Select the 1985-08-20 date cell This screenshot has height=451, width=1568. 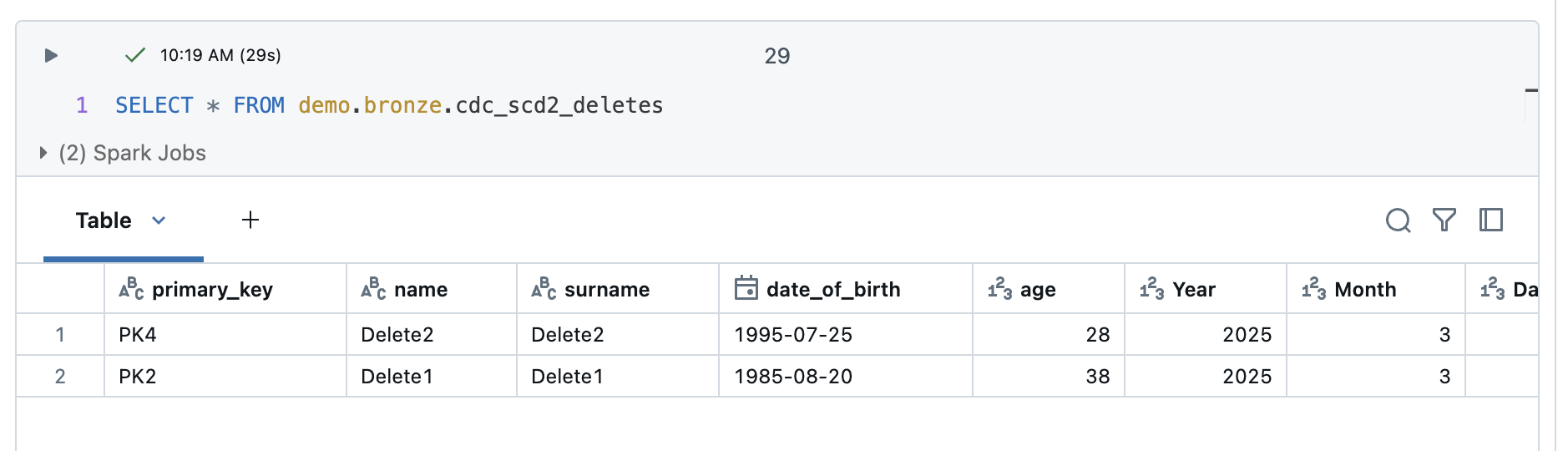click(x=793, y=377)
